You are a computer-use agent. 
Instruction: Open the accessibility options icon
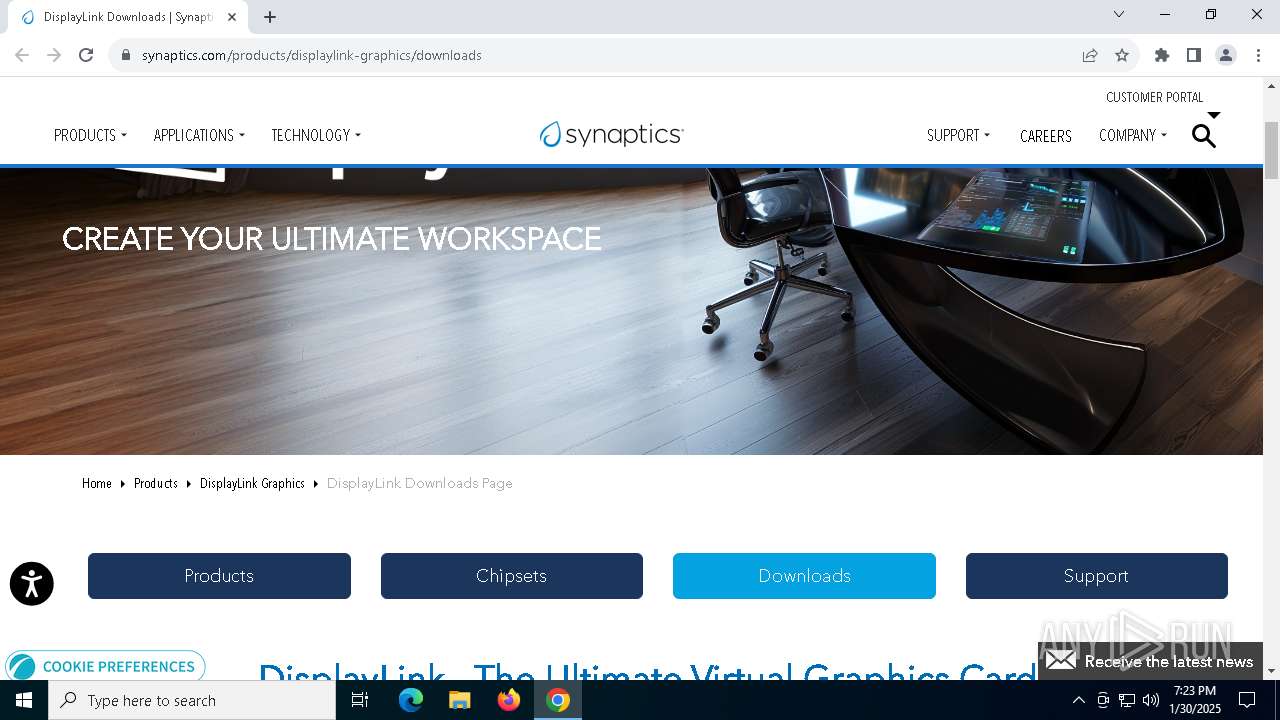click(x=32, y=584)
